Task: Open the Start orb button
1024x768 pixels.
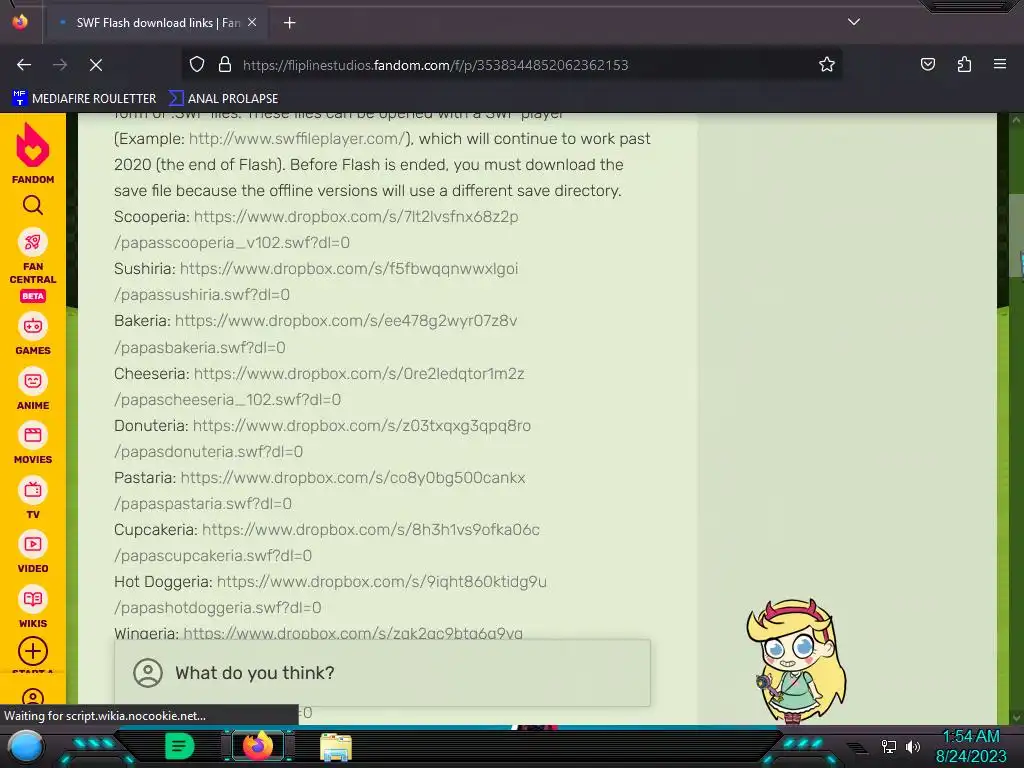Action: point(26,746)
